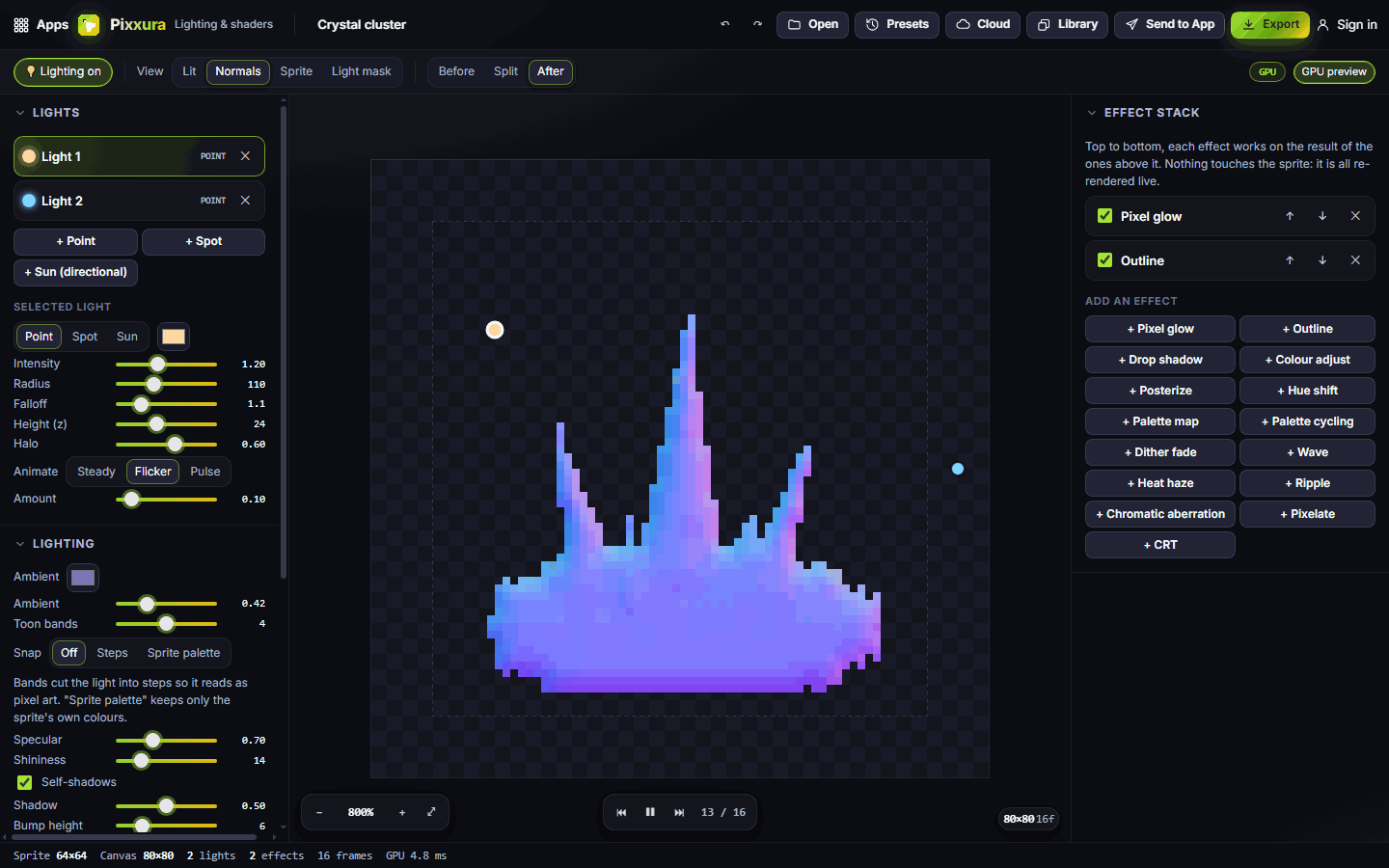
Task: Toggle the Lighting on switch
Action: tap(64, 71)
